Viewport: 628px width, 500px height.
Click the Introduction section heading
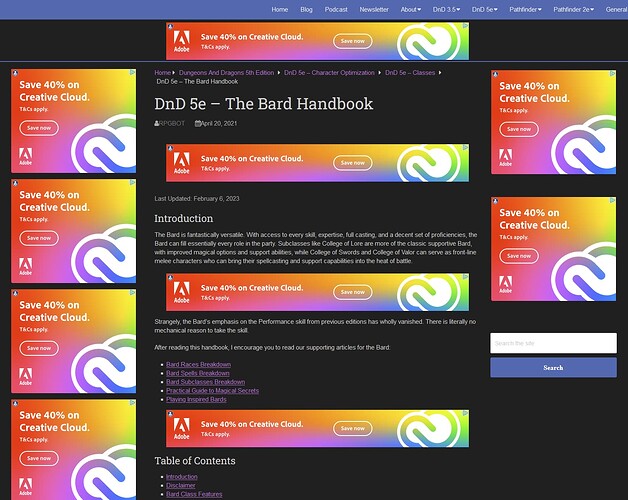tap(184, 219)
